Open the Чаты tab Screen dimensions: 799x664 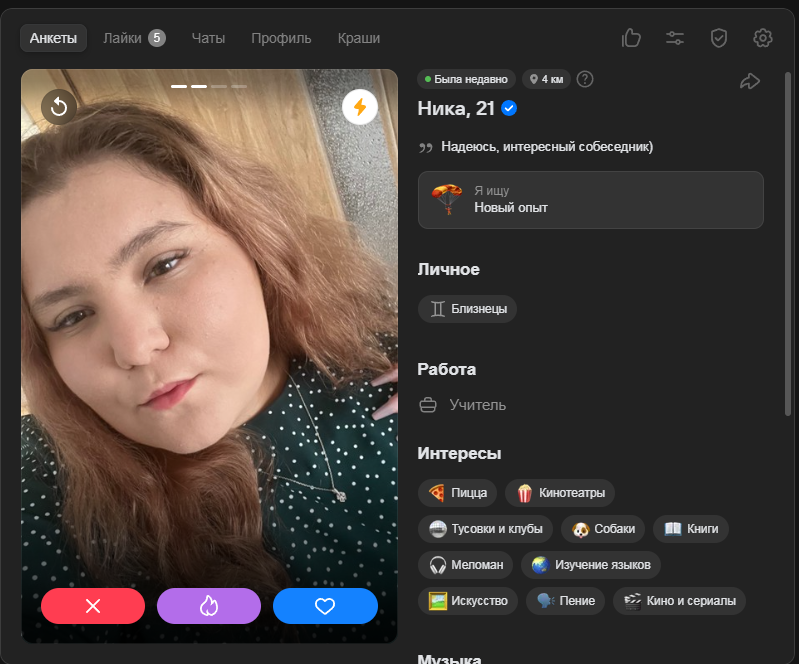coord(208,38)
